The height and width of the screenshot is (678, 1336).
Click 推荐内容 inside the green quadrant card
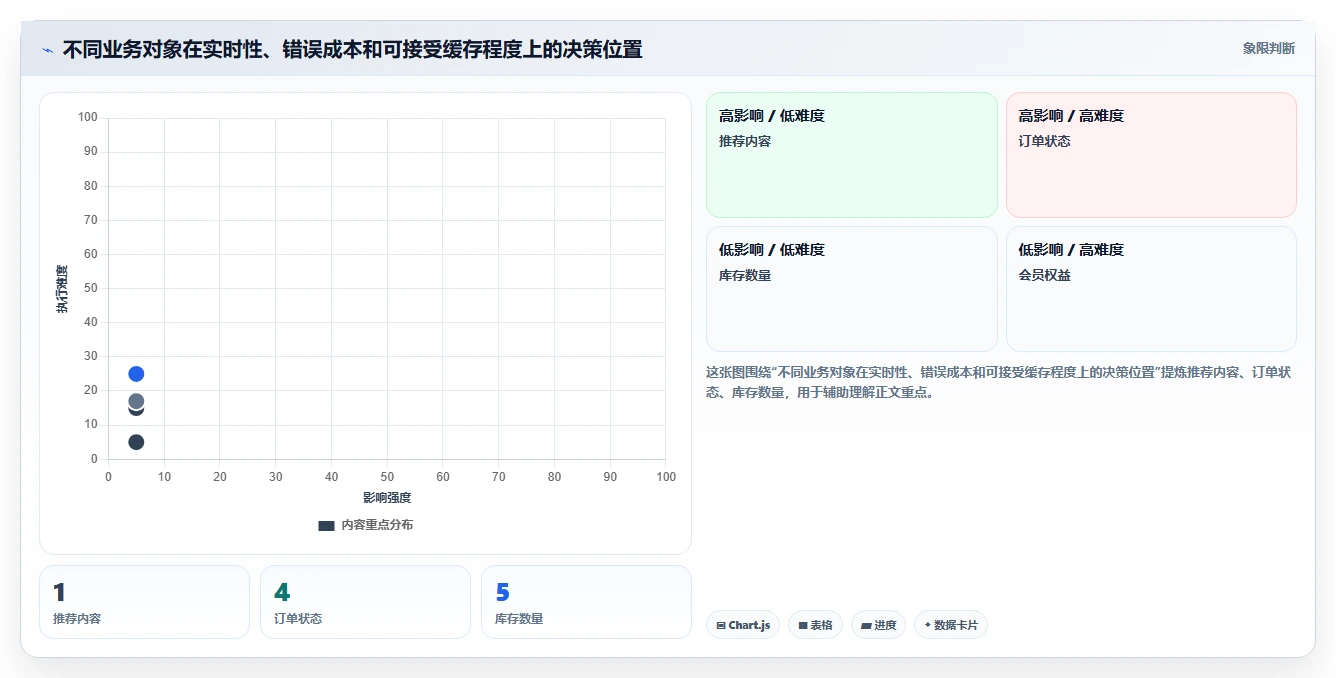pyautogui.click(x=745, y=141)
